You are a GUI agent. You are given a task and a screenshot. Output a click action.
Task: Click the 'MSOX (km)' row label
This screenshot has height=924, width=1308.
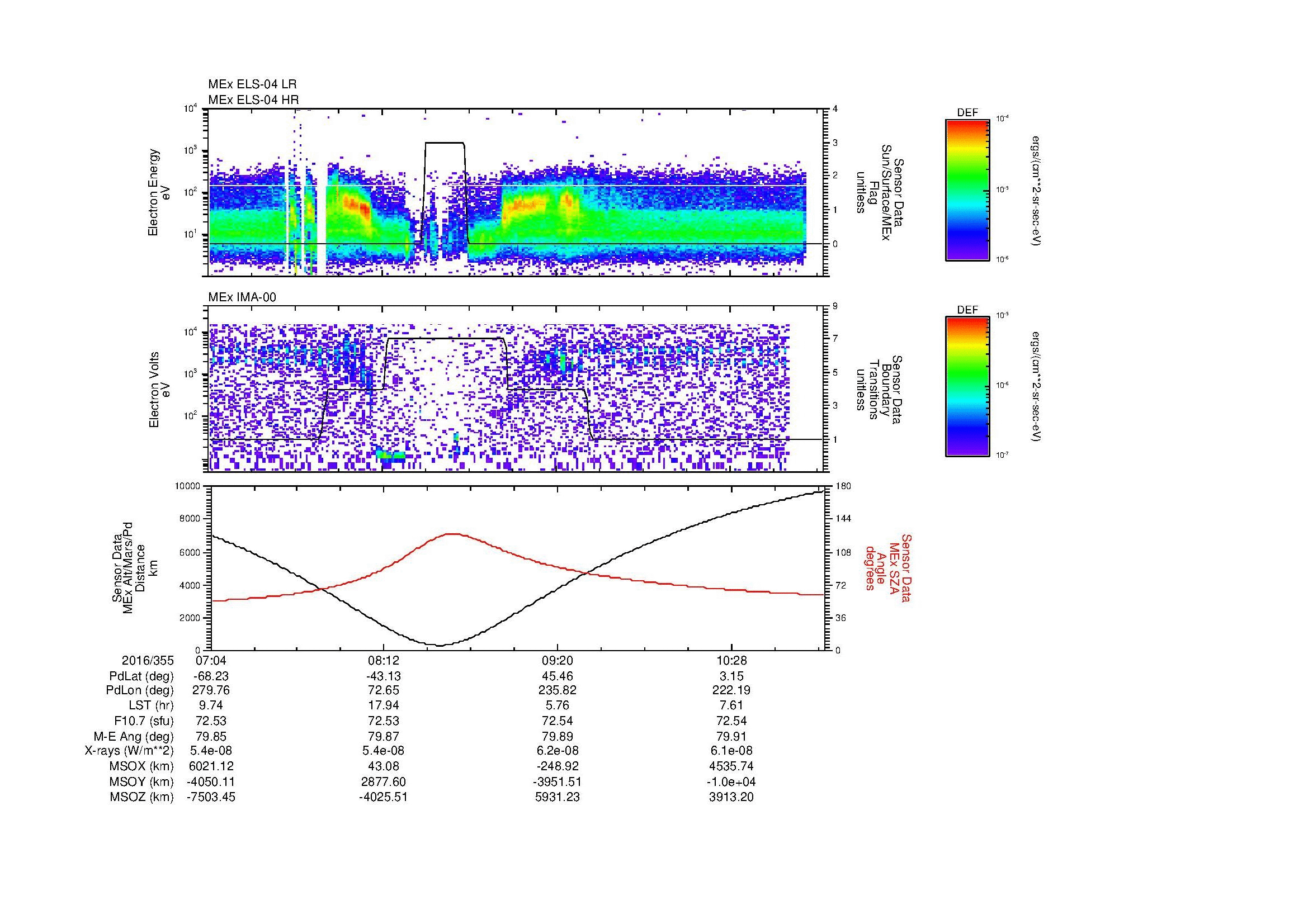pyautogui.click(x=141, y=767)
